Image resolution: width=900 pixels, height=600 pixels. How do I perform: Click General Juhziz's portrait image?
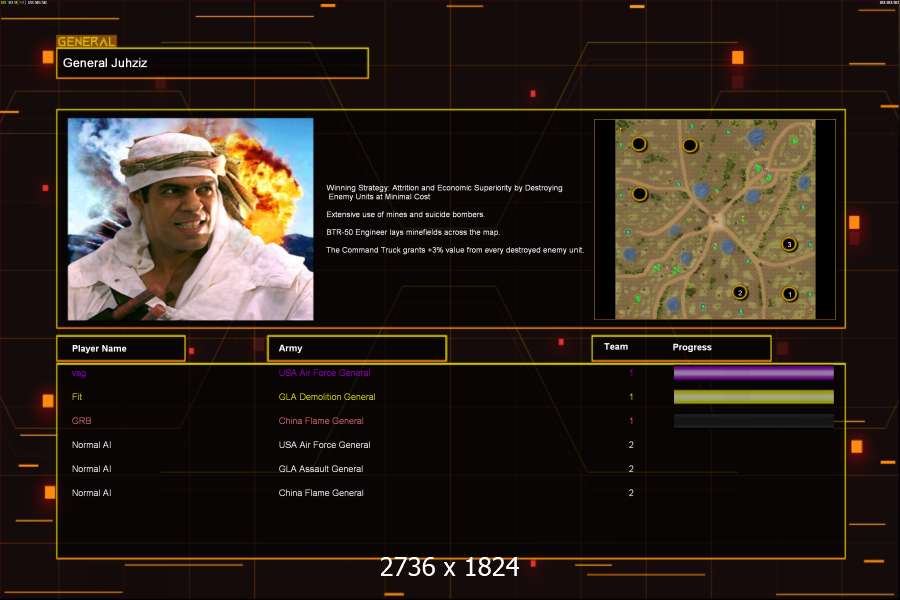point(191,219)
